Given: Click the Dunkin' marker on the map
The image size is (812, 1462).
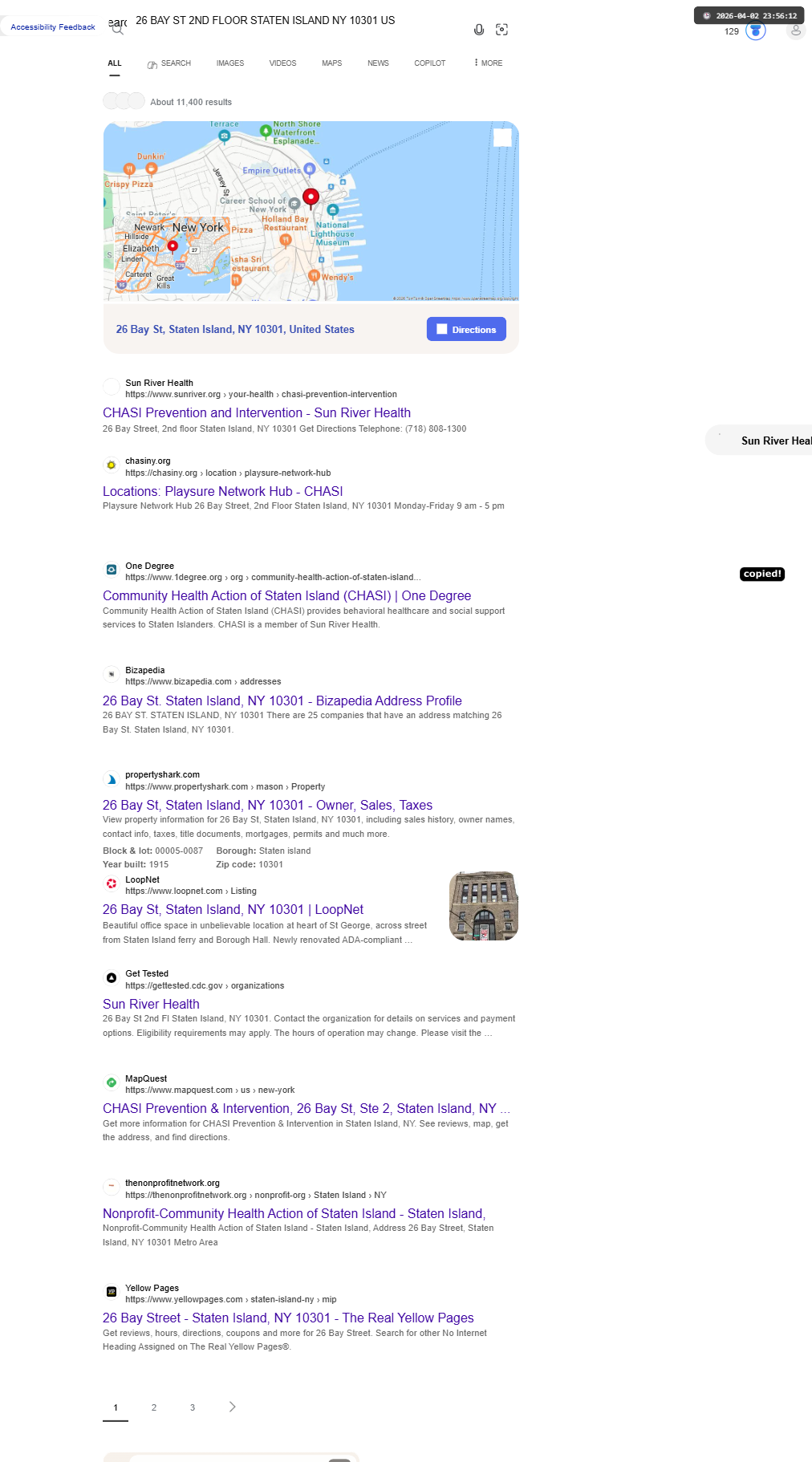Looking at the screenshot, I should coord(152,169).
